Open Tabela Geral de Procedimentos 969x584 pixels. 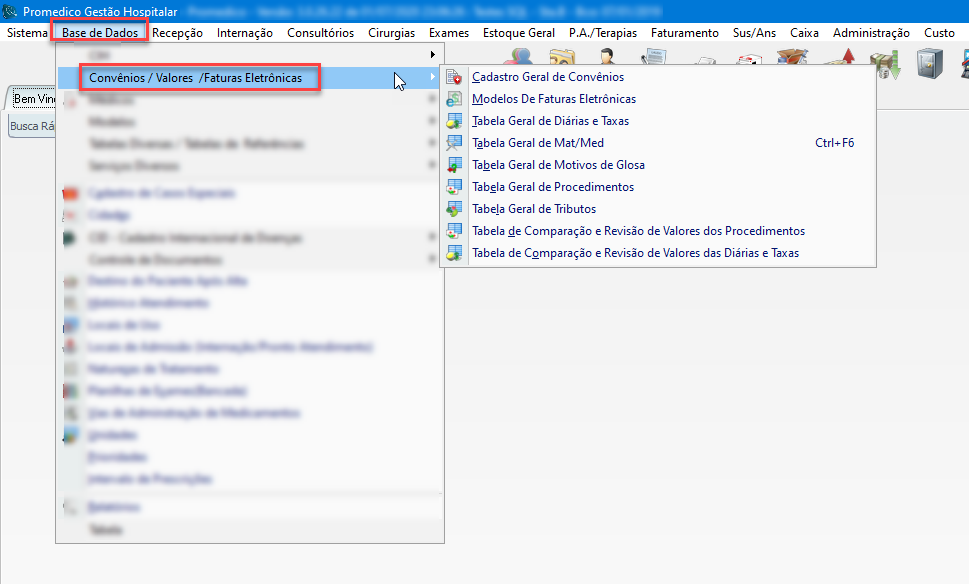click(x=658, y=187)
